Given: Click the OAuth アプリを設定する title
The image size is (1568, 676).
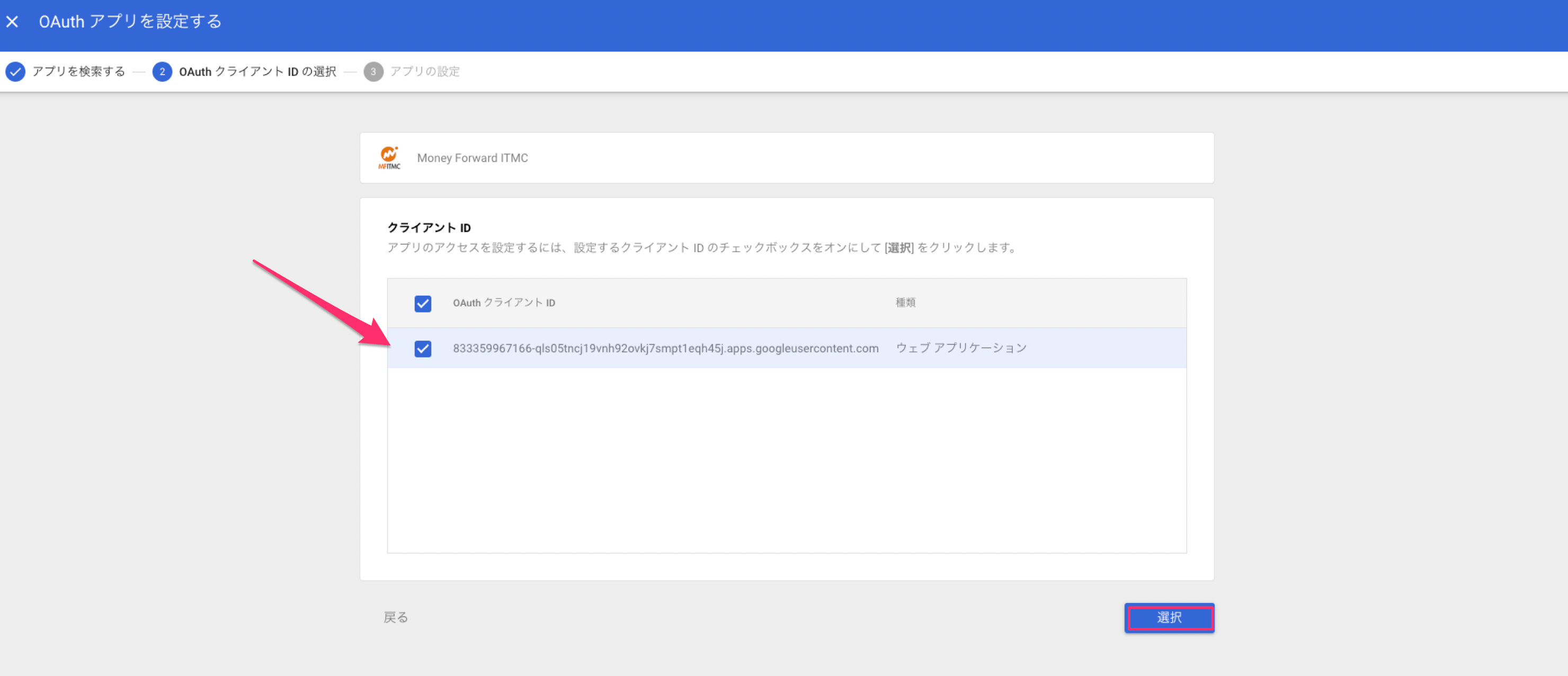Looking at the screenshot, I should point(130,22).
